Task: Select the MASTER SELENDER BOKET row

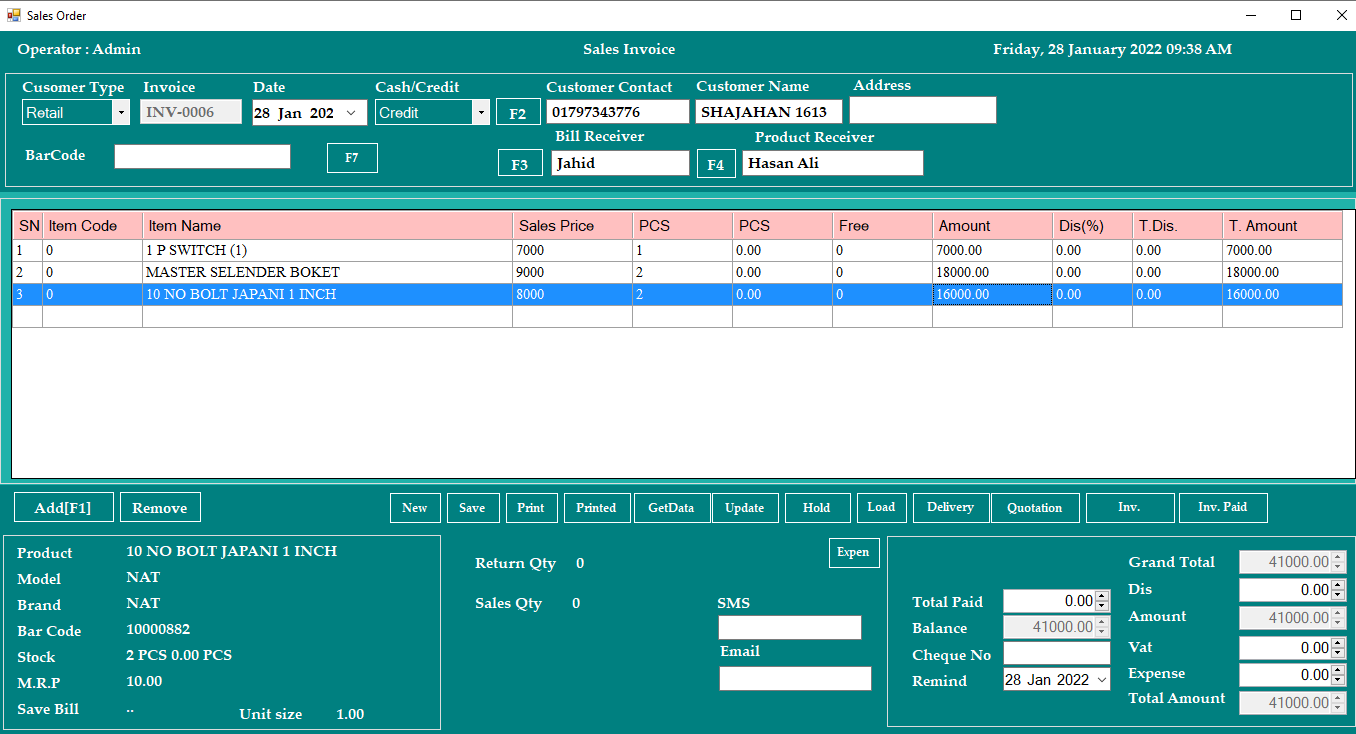Action: (x=243, y=272)
